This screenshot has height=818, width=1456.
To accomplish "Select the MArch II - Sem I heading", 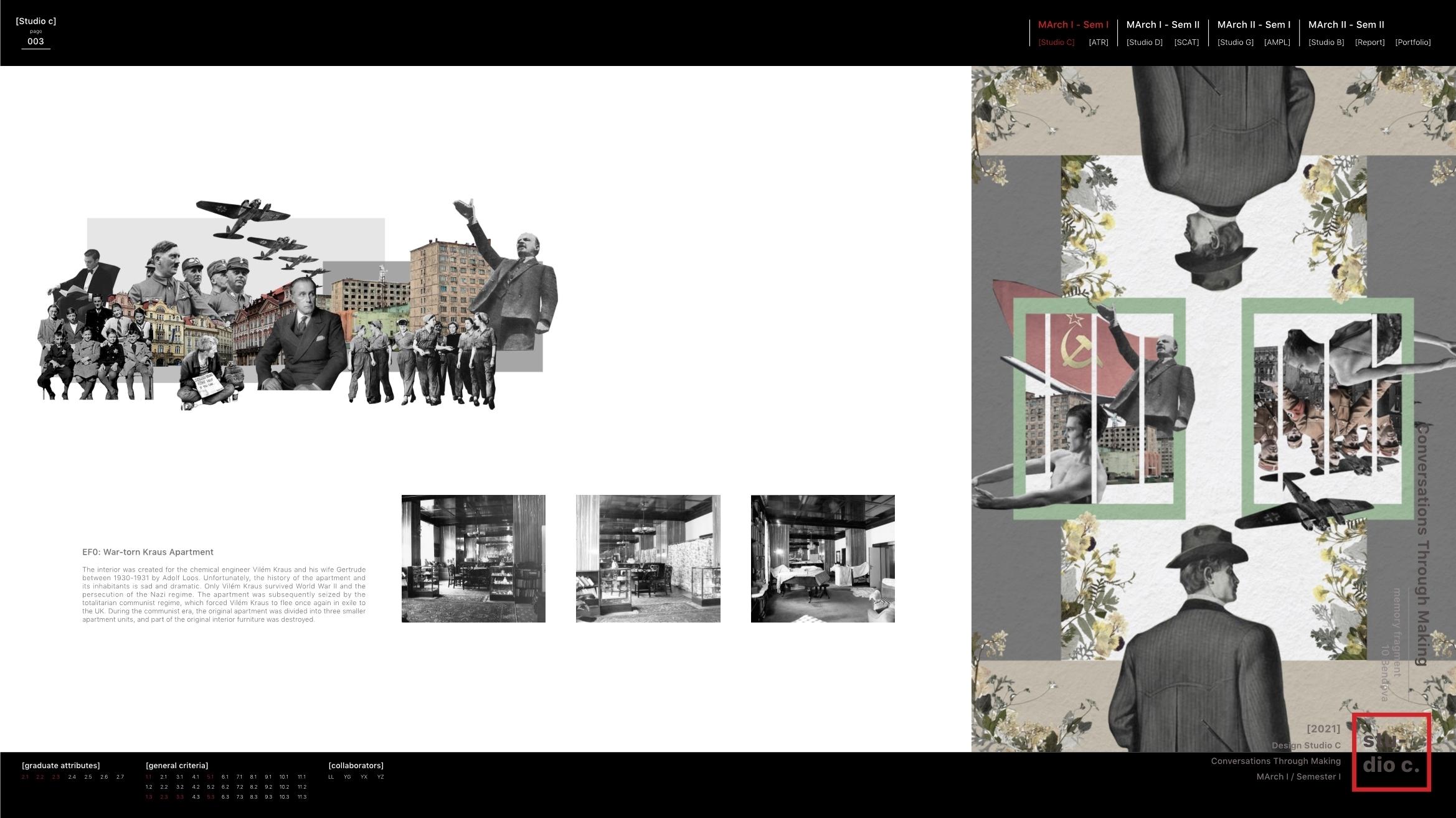I will tap(1254, 25).
